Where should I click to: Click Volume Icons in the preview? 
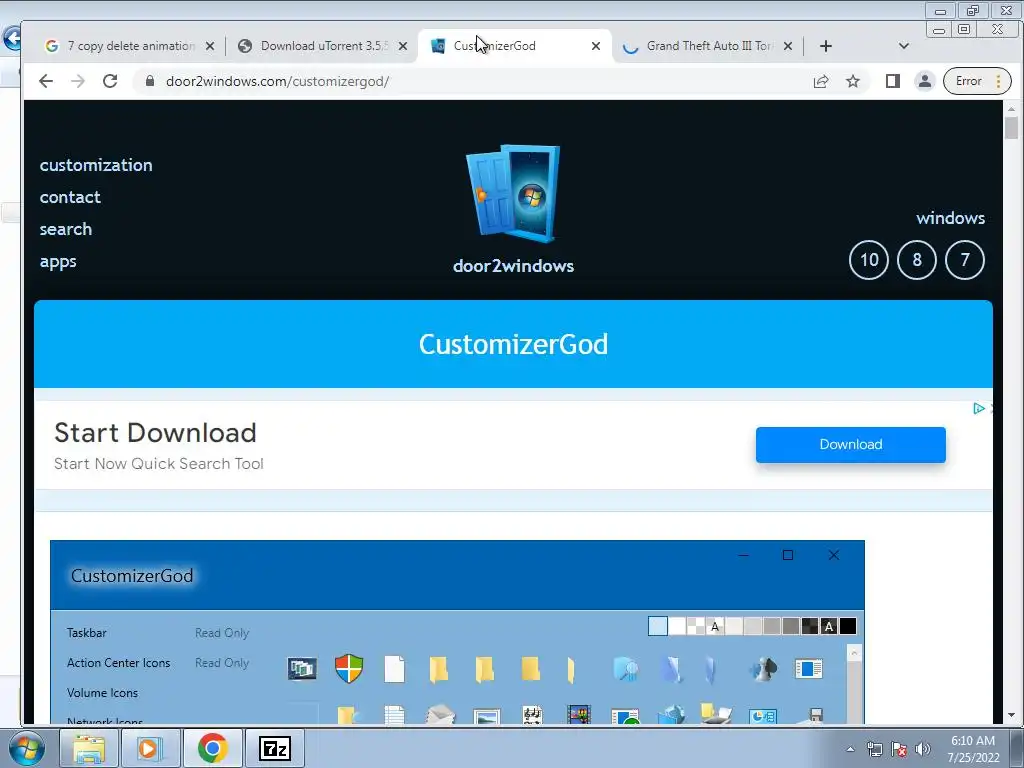(103, 693)
